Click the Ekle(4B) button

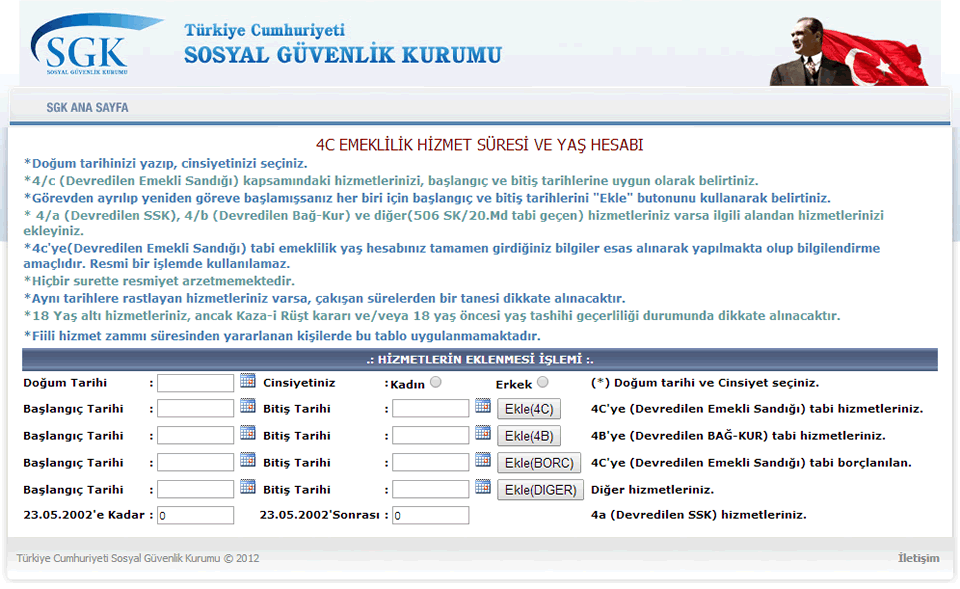point(529,436)
